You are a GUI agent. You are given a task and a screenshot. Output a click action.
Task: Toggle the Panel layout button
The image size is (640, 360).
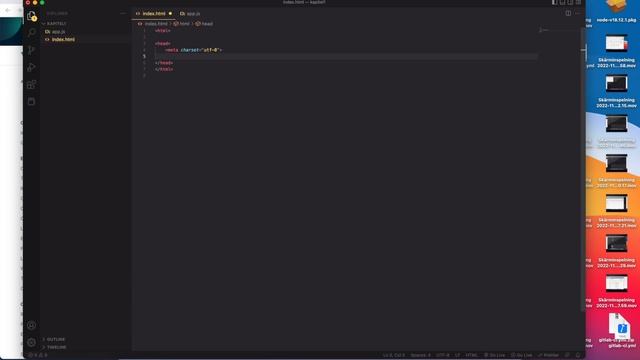tap(562, 2)
